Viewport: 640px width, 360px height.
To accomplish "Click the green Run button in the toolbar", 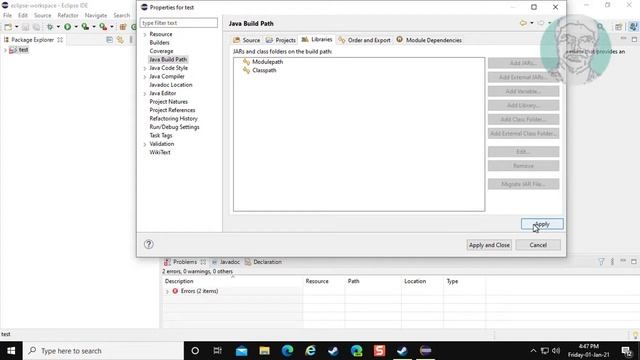I will click(x=67, y=27).
